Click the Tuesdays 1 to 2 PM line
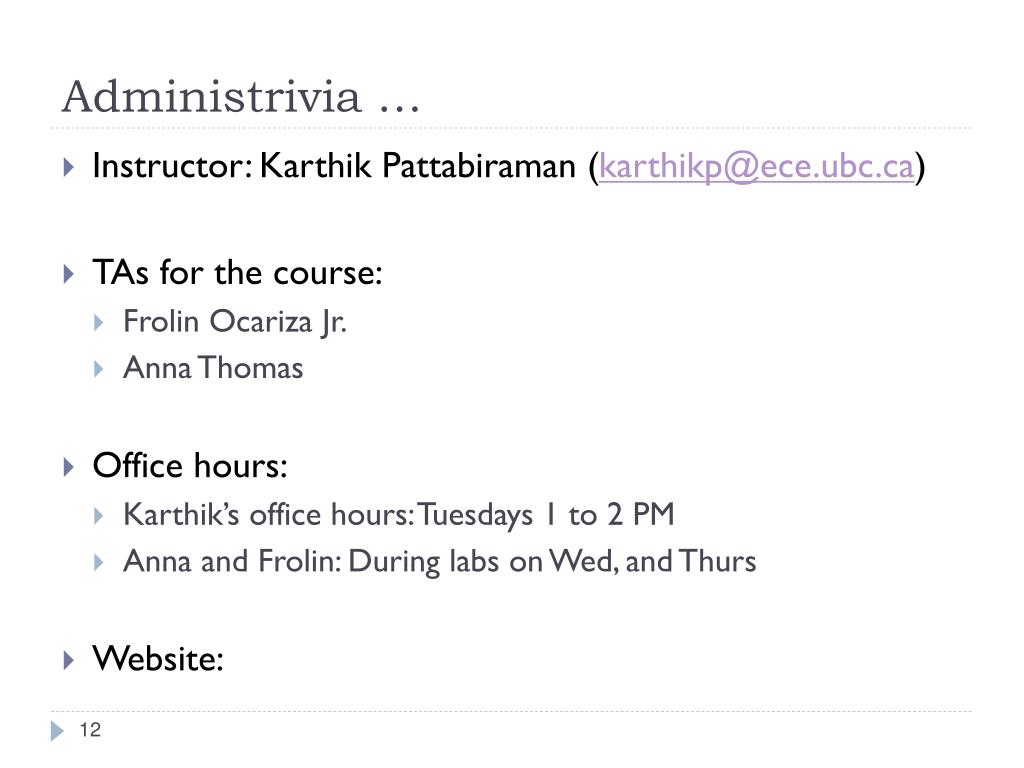Screen dimensions: 1024x768 (x=546, y=515)
